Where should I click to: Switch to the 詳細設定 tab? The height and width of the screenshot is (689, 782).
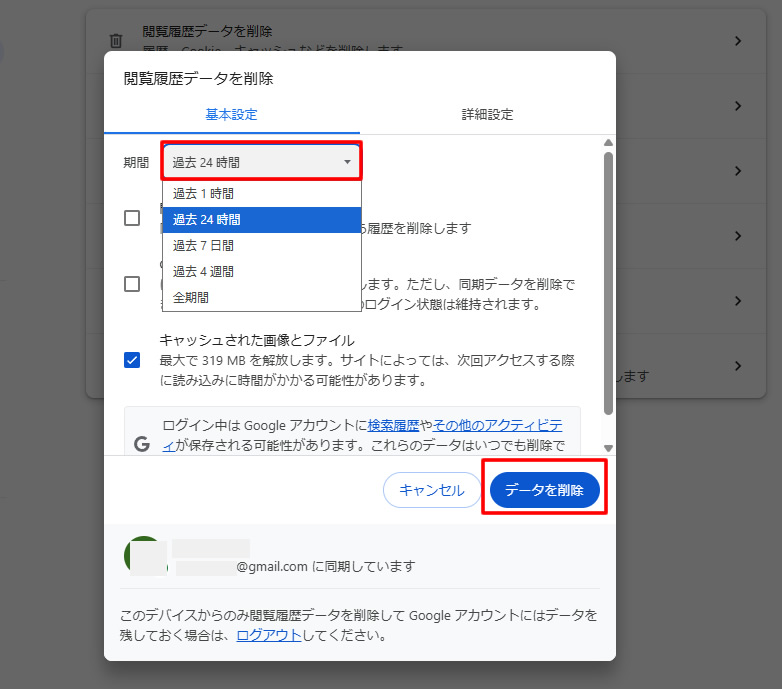pyautogui.click(x=487, y=114)
